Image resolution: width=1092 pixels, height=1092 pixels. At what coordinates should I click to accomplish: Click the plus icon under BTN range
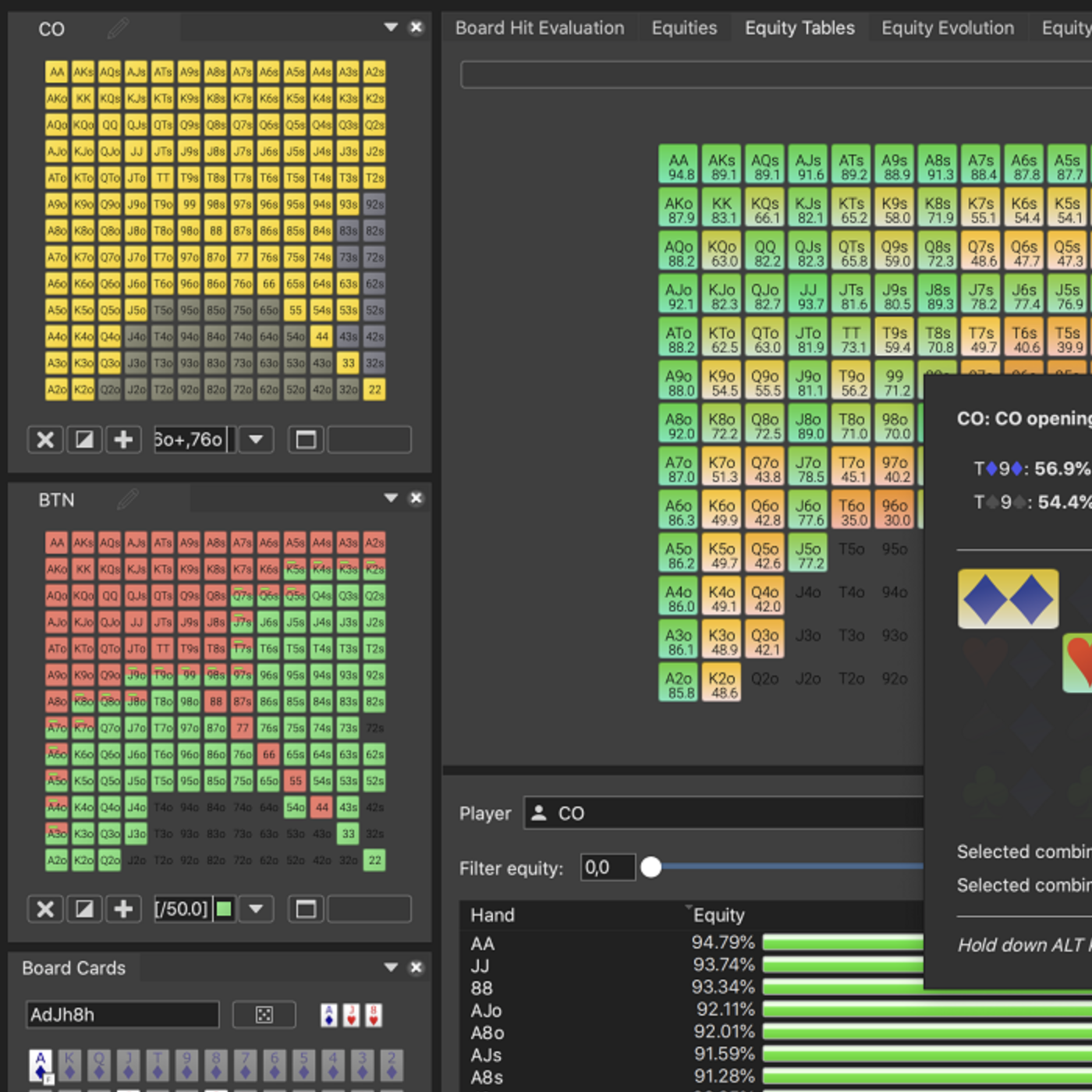pos(123,909)
